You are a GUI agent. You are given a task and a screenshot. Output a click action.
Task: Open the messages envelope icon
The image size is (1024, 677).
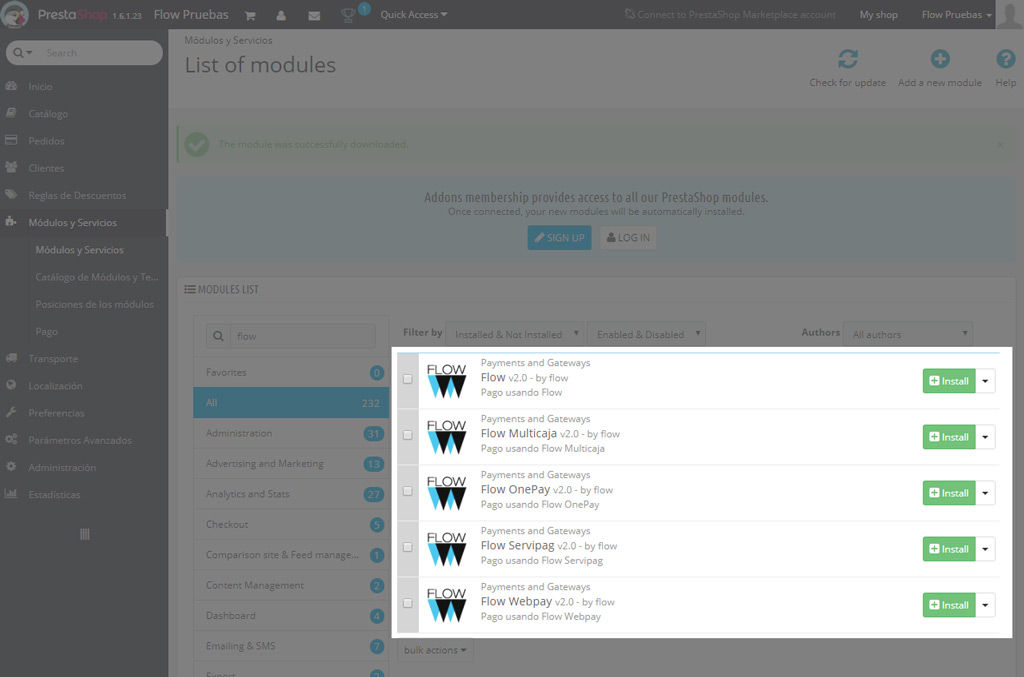[x=314, y=15]
